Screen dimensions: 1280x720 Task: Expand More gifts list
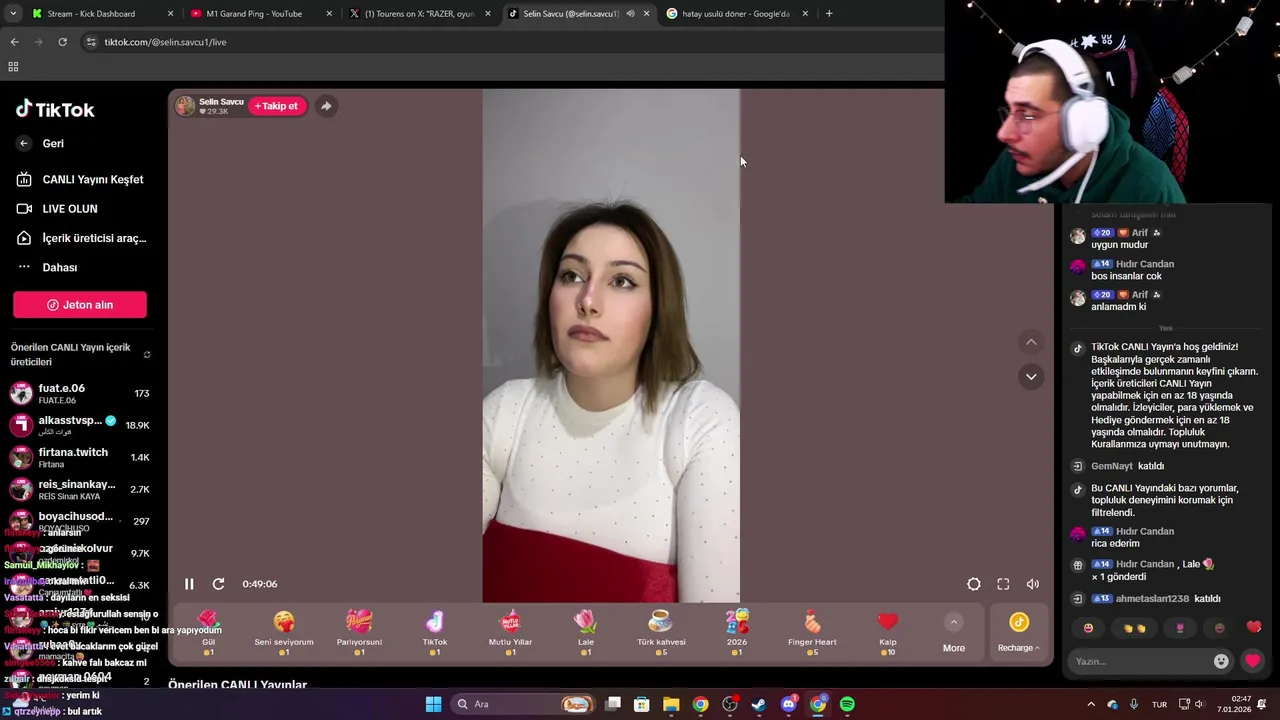[954, 634]
